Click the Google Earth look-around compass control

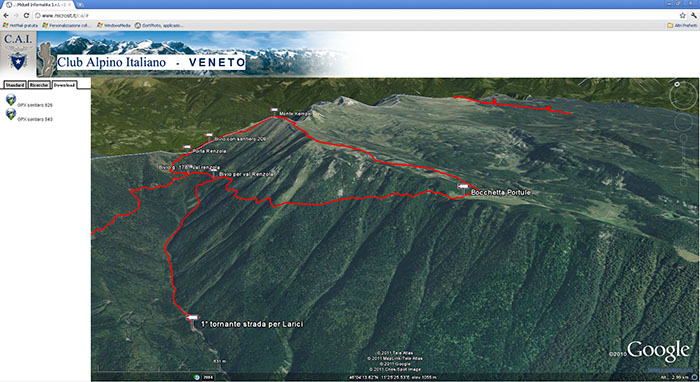[x=683, y=95]
